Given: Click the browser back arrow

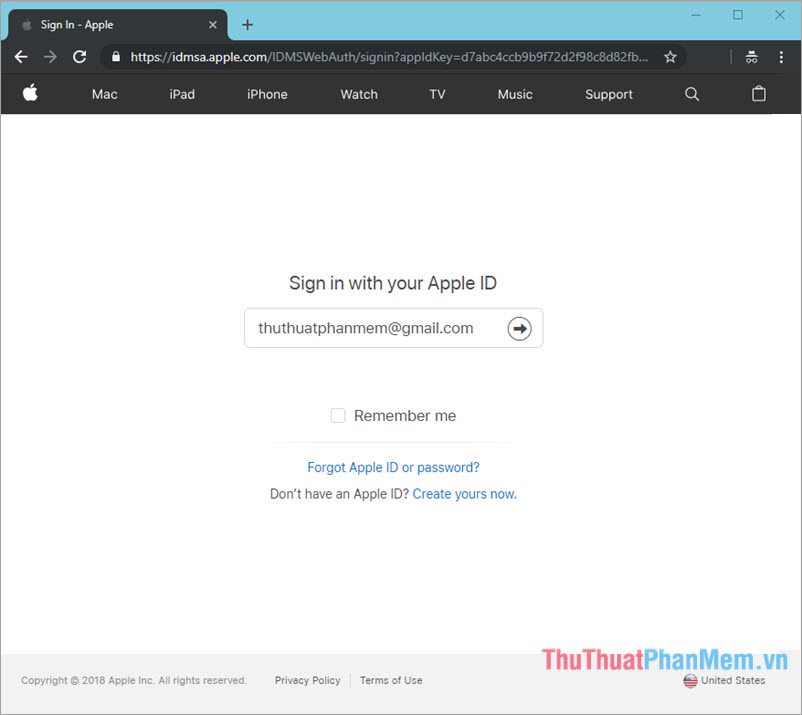Looking at the screenshot, I should pyautogui.click(x=20, y=57).
